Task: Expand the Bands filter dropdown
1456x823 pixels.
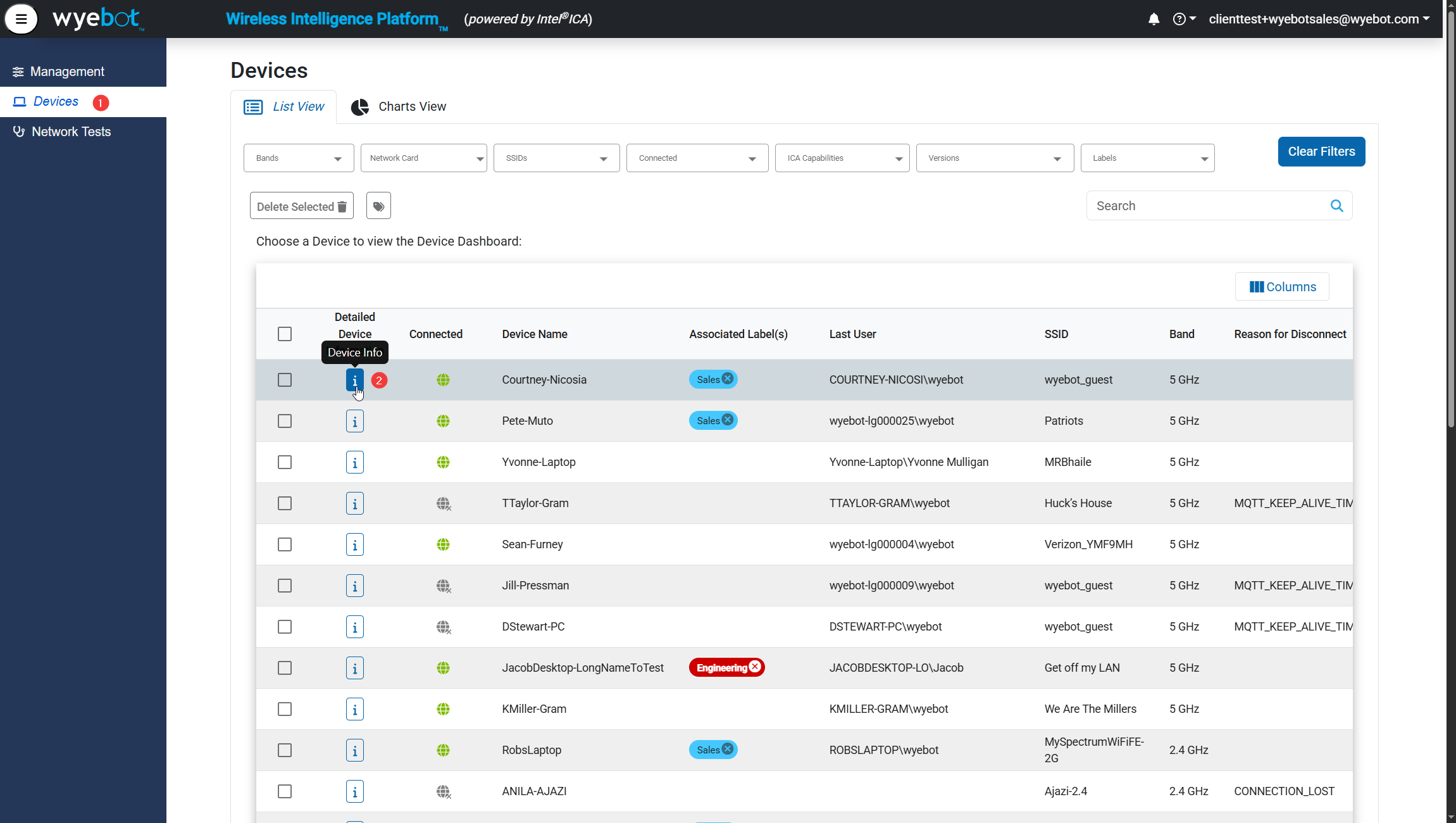Action: 299,158
